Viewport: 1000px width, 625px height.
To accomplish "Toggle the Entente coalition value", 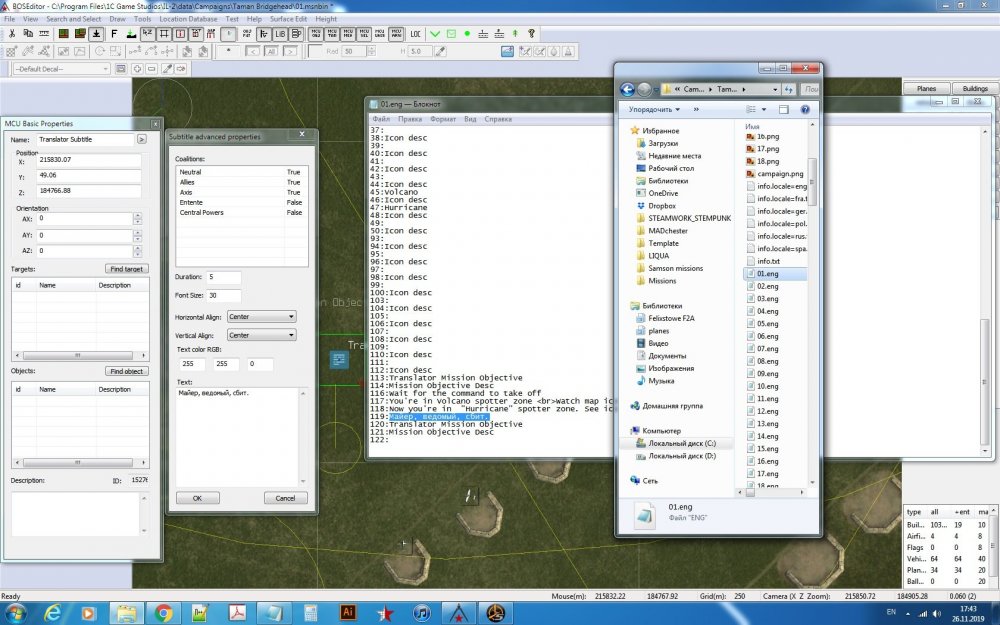I will pyautogui.click(x=293, y=202).
